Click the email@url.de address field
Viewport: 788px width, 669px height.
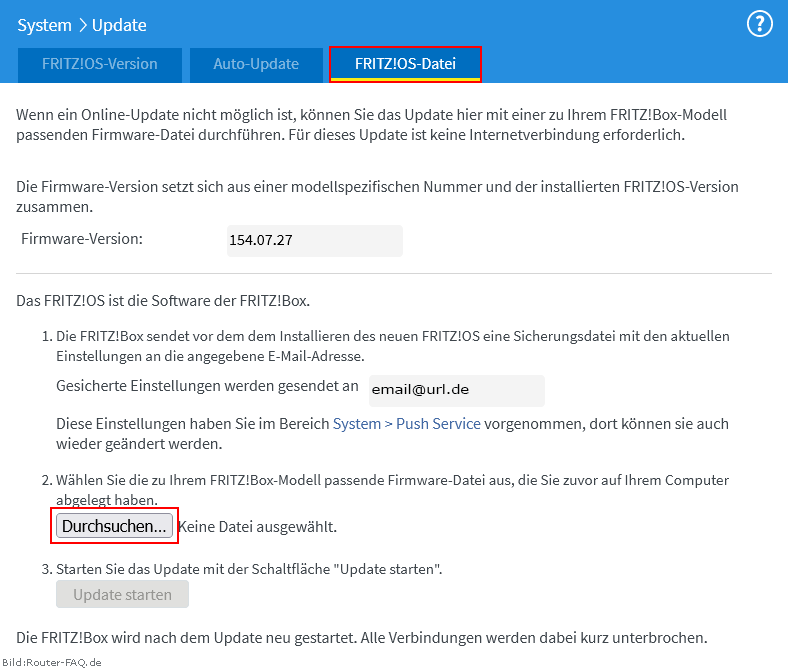coord(456,391)
